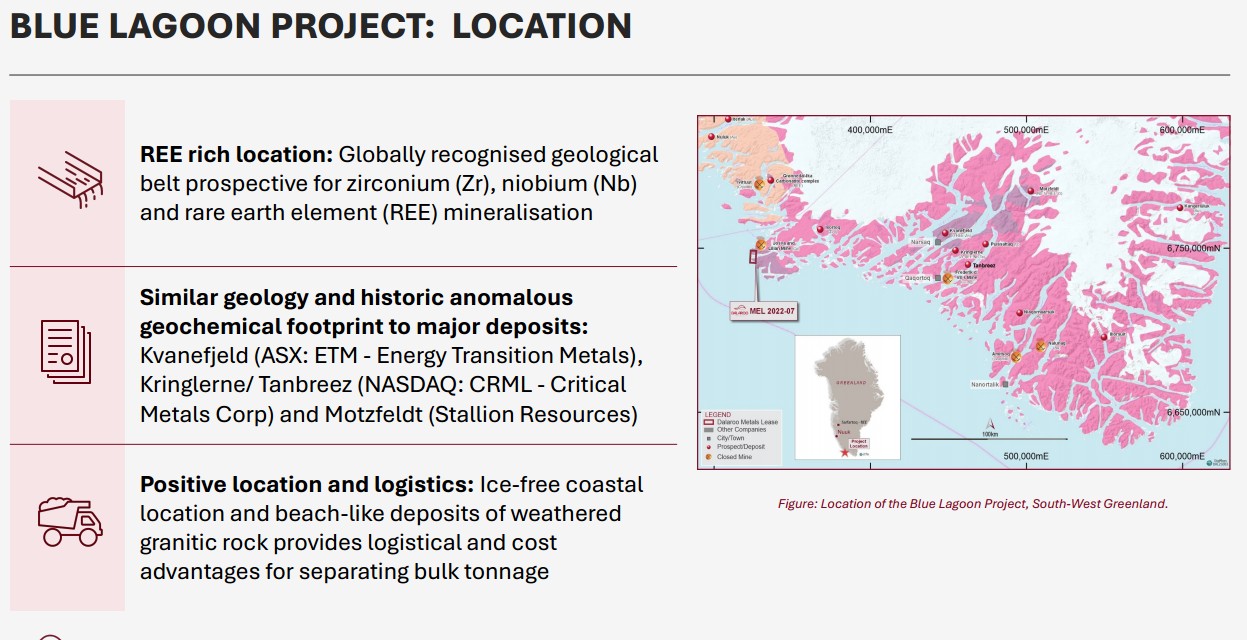Click the stacked documents icon
The width and height of the screenshot is (1247, 640).
coord(66,350)
